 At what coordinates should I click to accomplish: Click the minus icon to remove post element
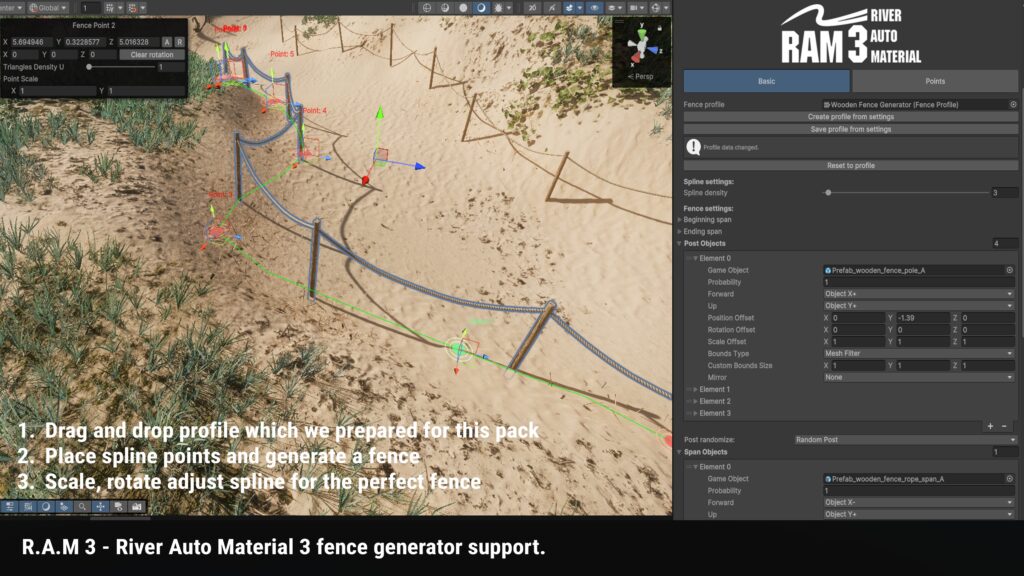click(1004, 426)
